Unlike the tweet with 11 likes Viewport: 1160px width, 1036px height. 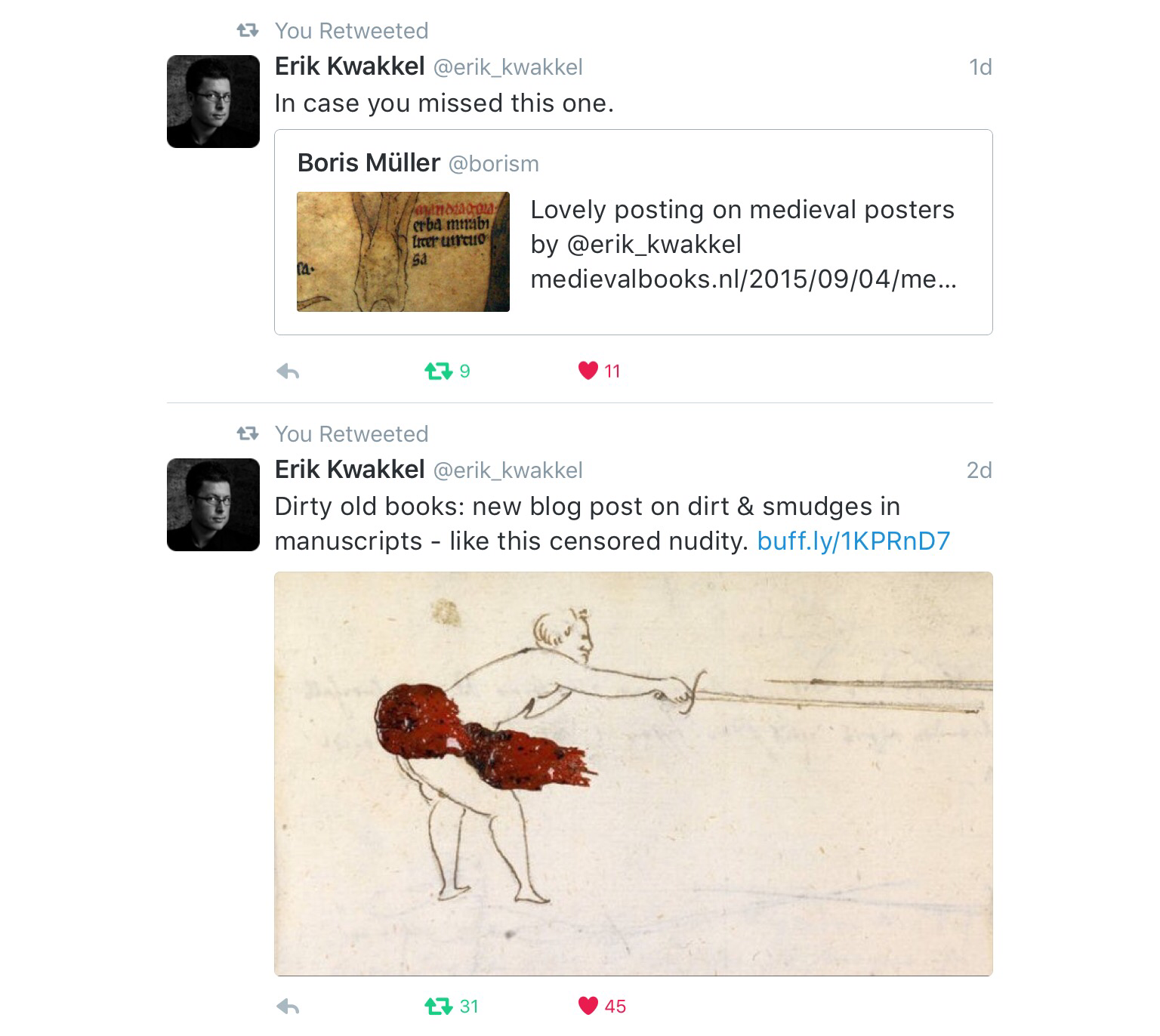click(588, 371)
